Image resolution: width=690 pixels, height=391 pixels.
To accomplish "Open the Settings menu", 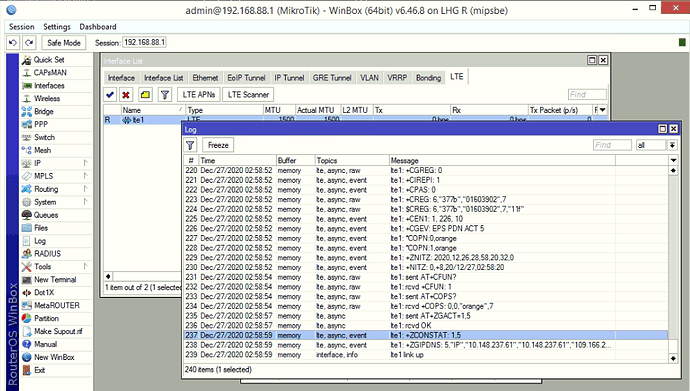I will coord(57,27).
